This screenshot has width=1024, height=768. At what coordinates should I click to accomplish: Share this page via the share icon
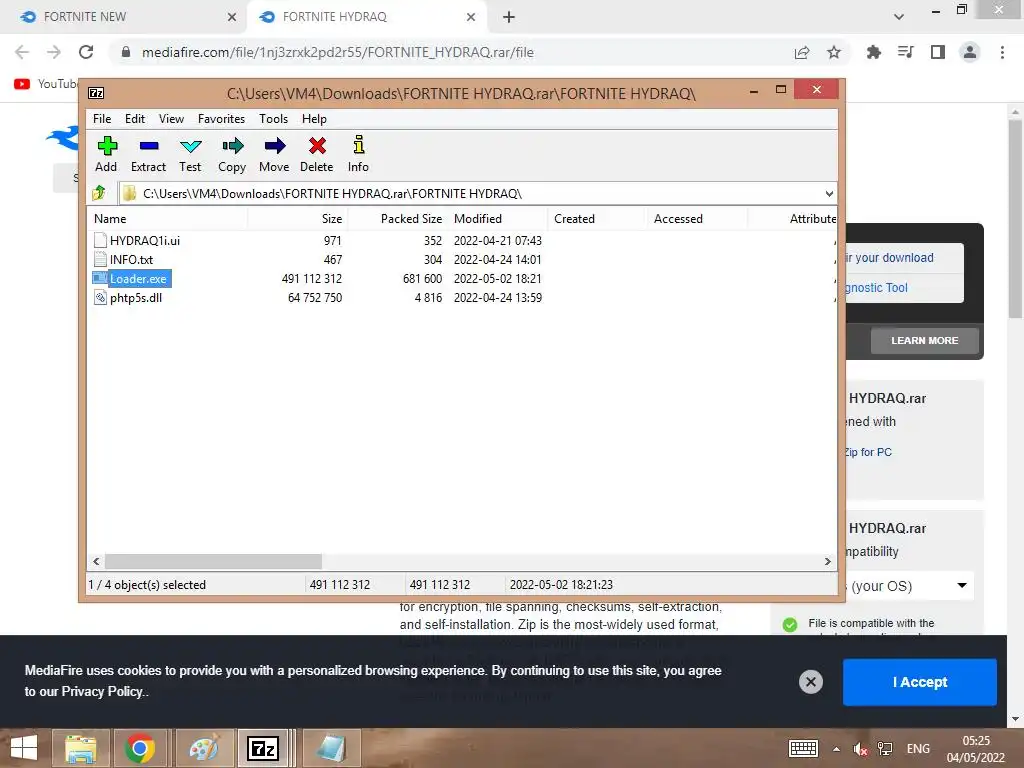802,52
